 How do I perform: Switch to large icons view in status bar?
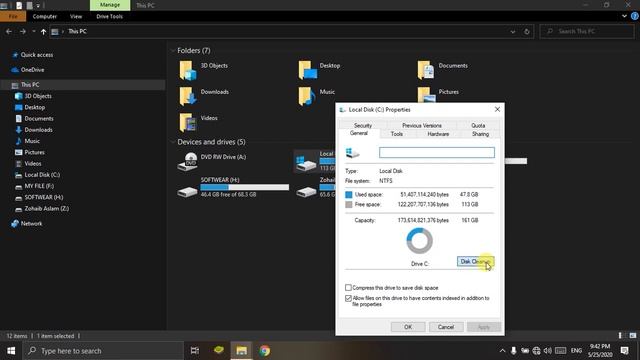pyautogui.click(x=633, y=336)
